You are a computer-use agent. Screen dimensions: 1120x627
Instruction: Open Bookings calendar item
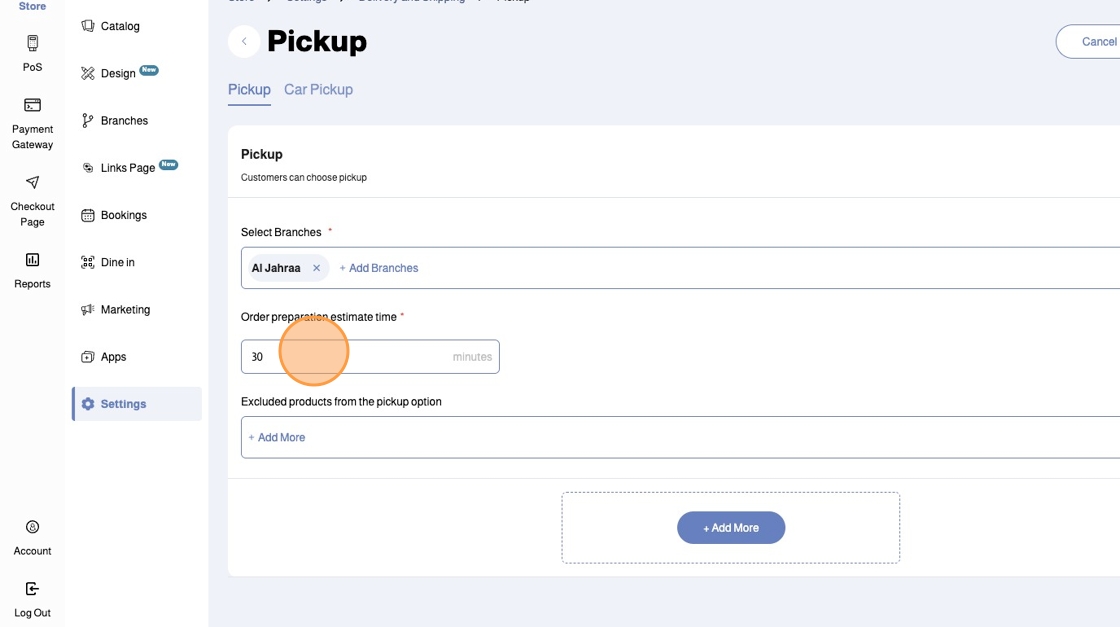tap(123, 215)
